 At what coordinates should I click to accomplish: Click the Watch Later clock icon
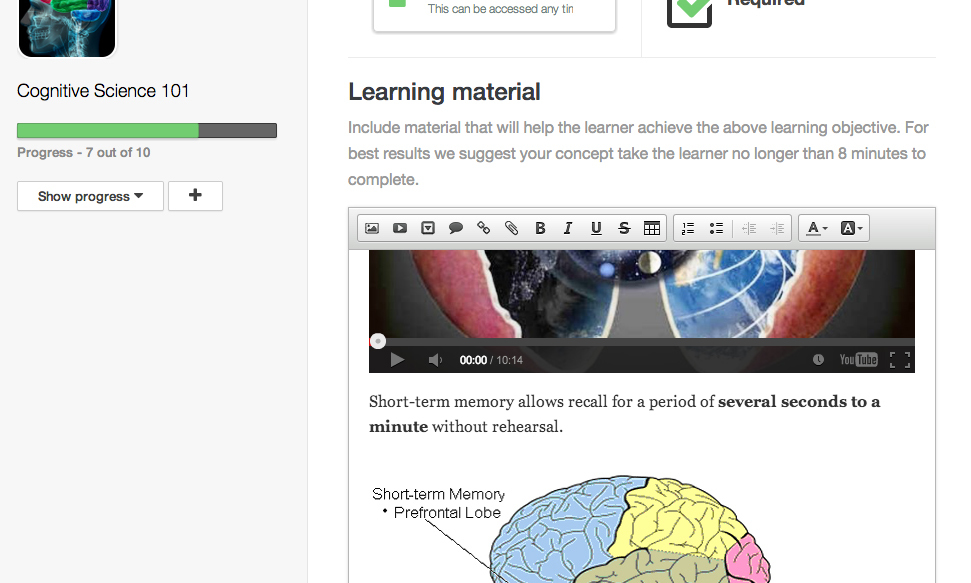click(x=818, y=359)
